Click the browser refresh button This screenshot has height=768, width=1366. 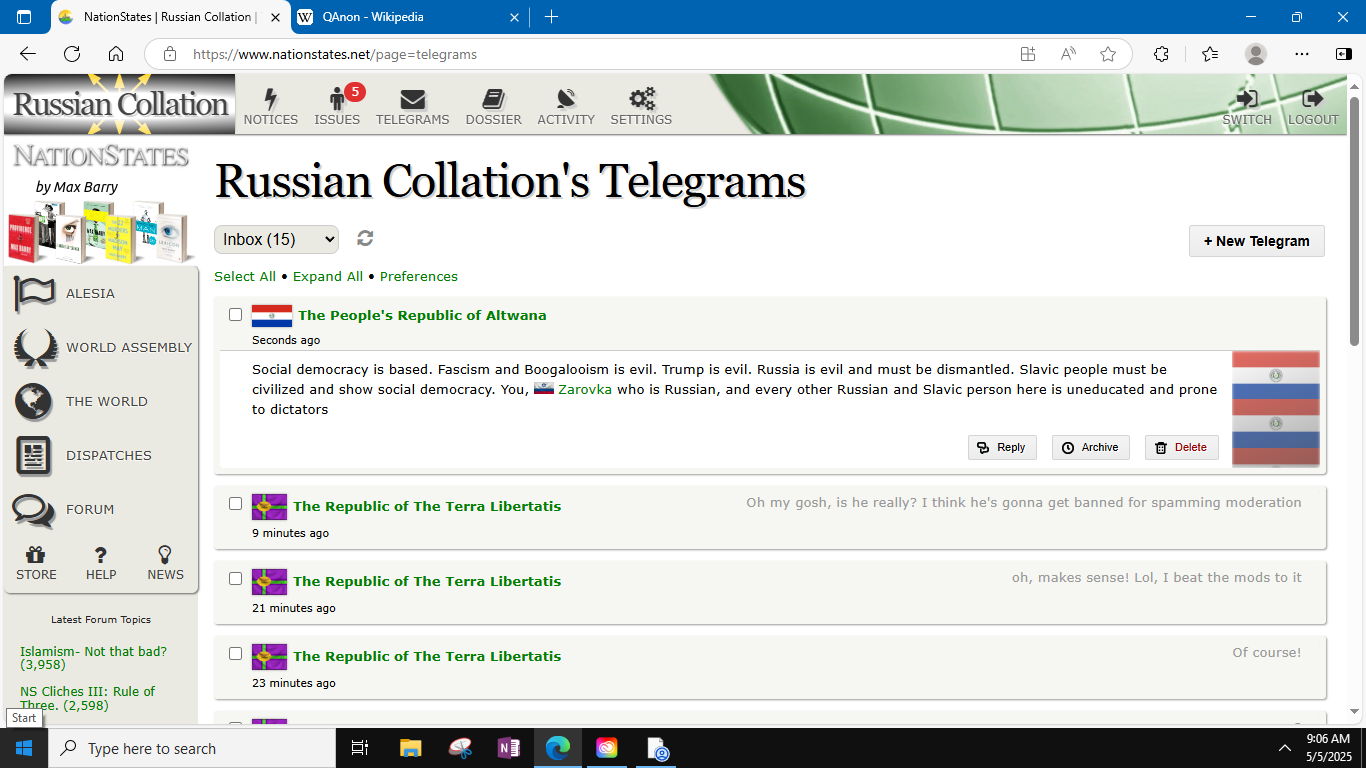click(72, 54)
